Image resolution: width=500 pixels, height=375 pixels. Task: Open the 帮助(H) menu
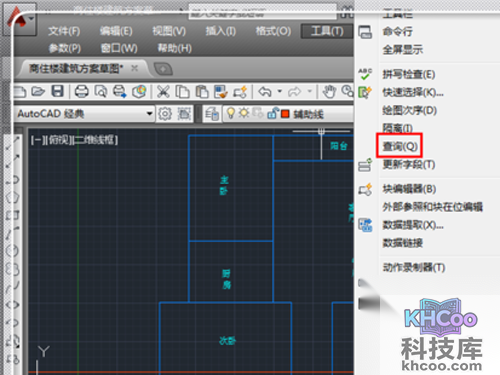click(175, 48)
